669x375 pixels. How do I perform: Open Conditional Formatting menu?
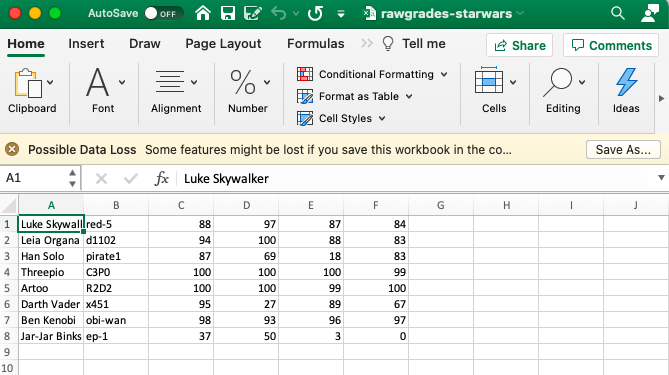(372, 74)
